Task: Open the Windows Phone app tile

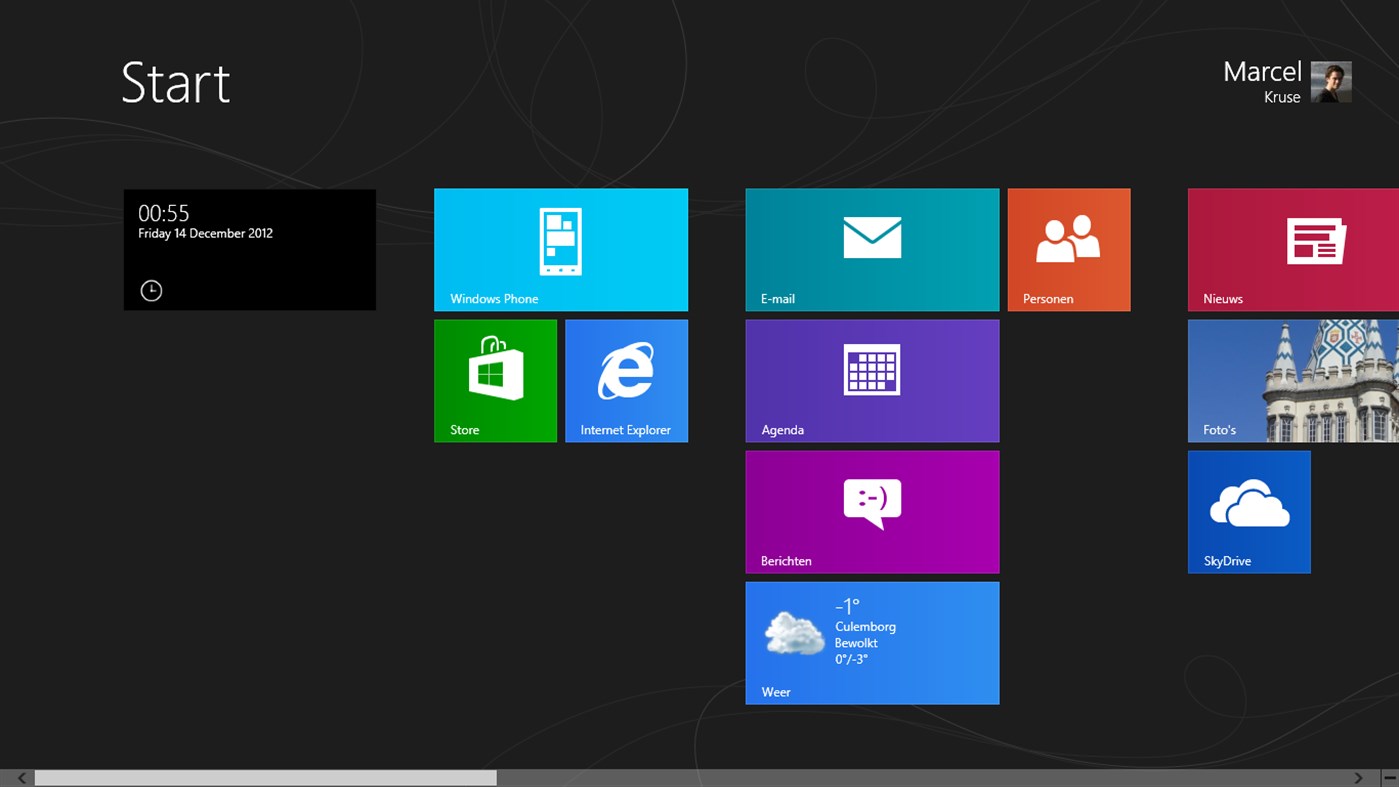Action: (x=560, y=249)
